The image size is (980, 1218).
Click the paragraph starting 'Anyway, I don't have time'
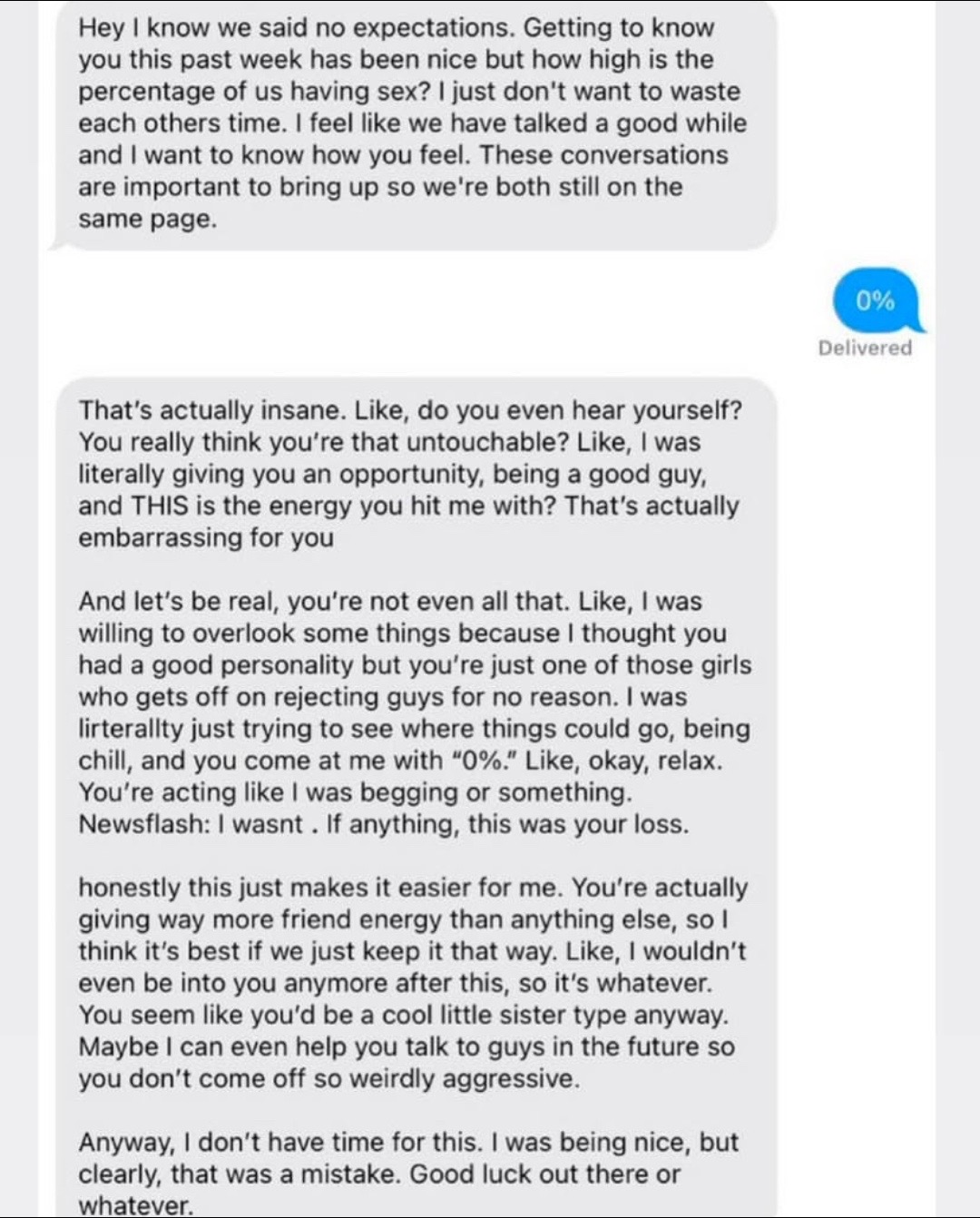[x=408, y=1174]
